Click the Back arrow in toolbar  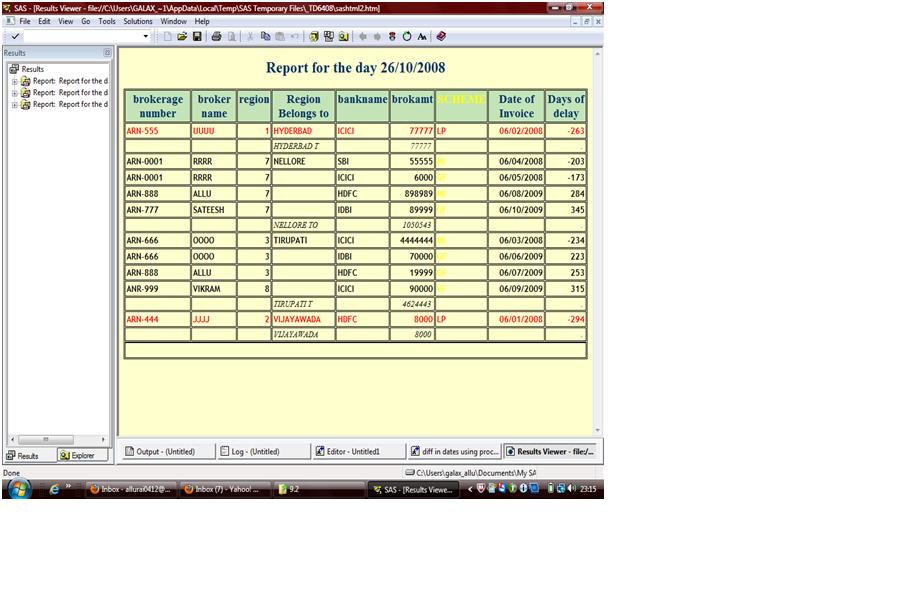tap(363, 36)
